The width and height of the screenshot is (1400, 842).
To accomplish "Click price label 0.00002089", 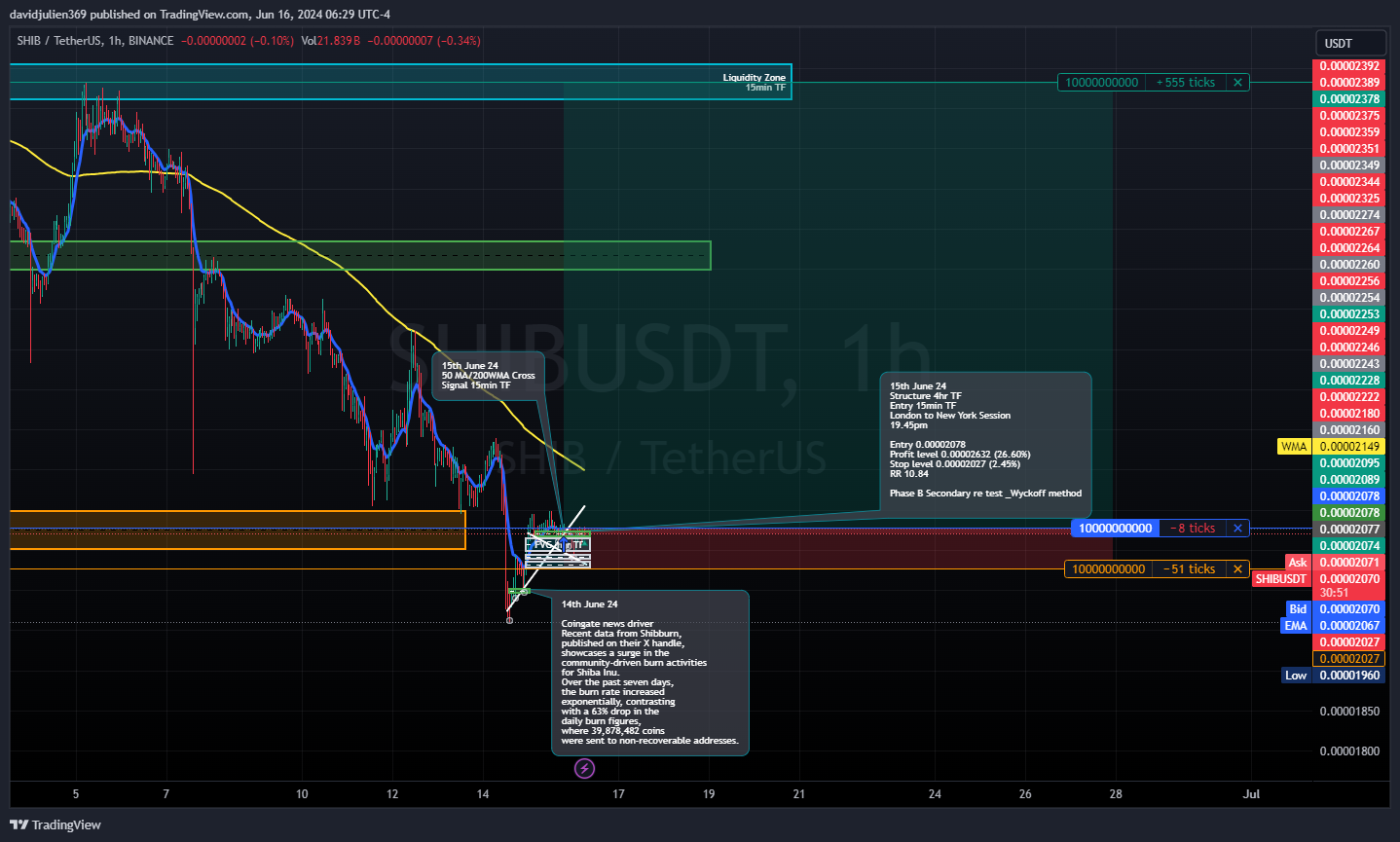I will click(1349, 480).
